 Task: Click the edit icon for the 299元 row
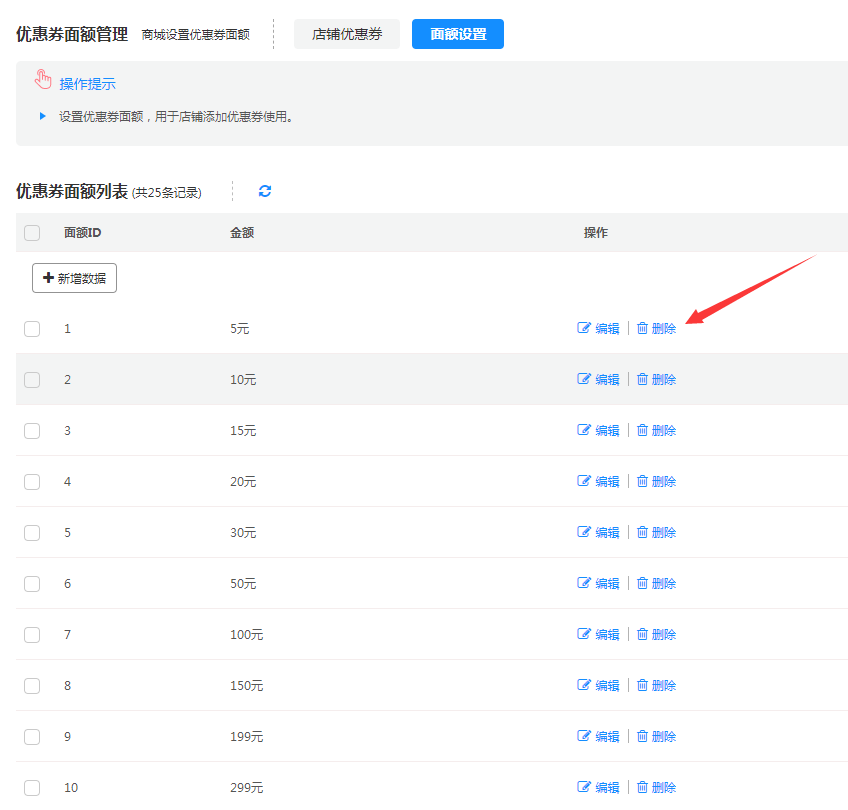tap(584, 787)
